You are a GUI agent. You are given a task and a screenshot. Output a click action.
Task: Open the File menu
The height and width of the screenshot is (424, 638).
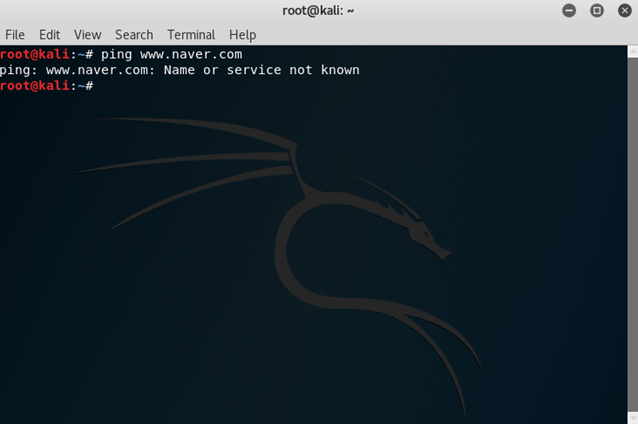(x=15, y=35)
